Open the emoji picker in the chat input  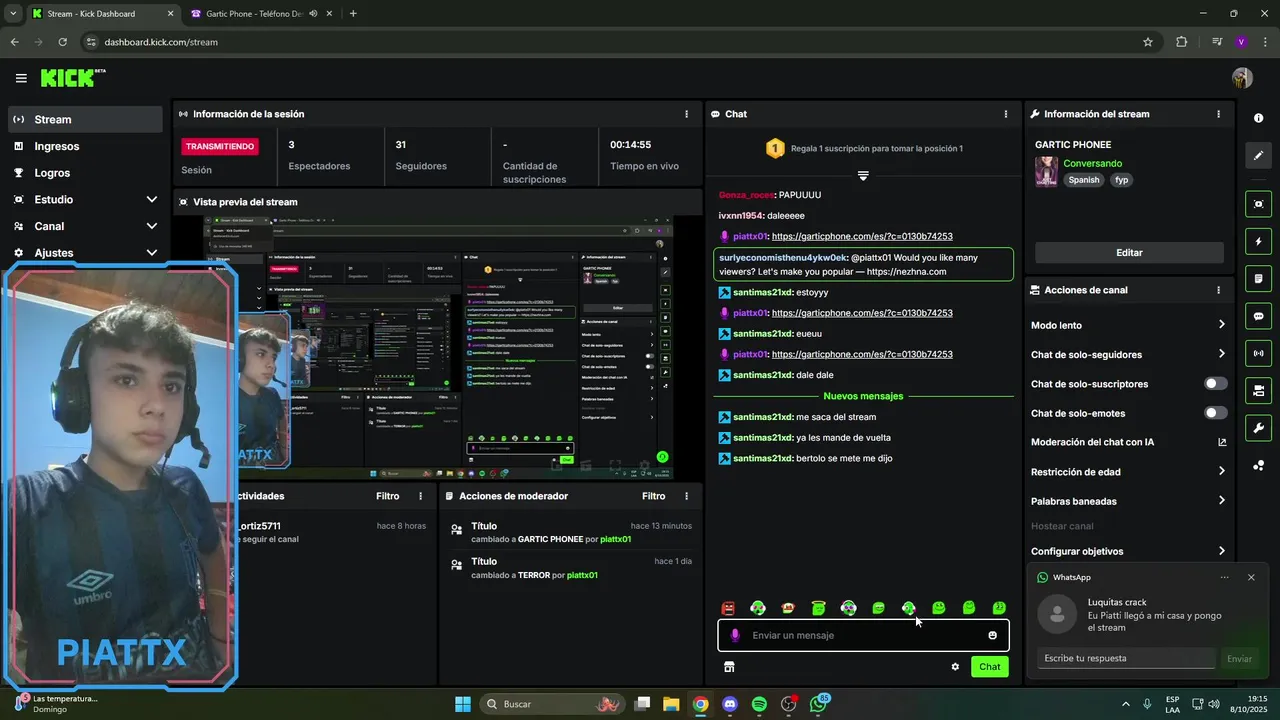[x=992, y=635]
